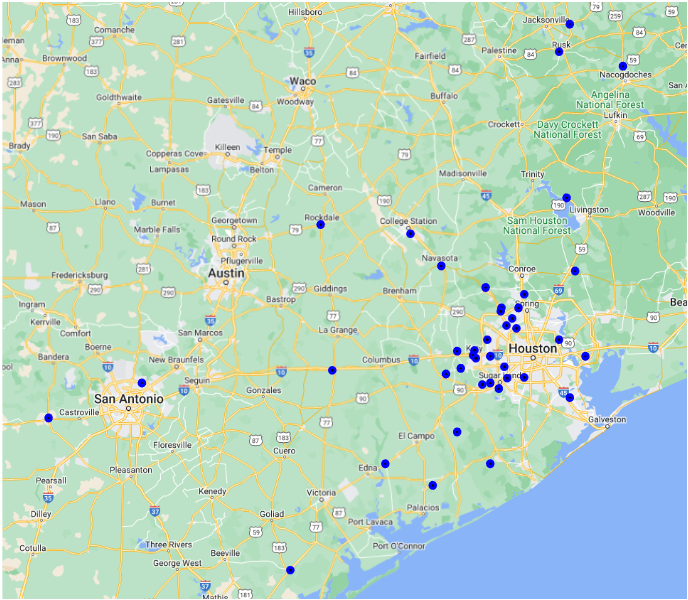Select the blue marker southeast of Beeville

pyautogui.click(x=290, y=570)
